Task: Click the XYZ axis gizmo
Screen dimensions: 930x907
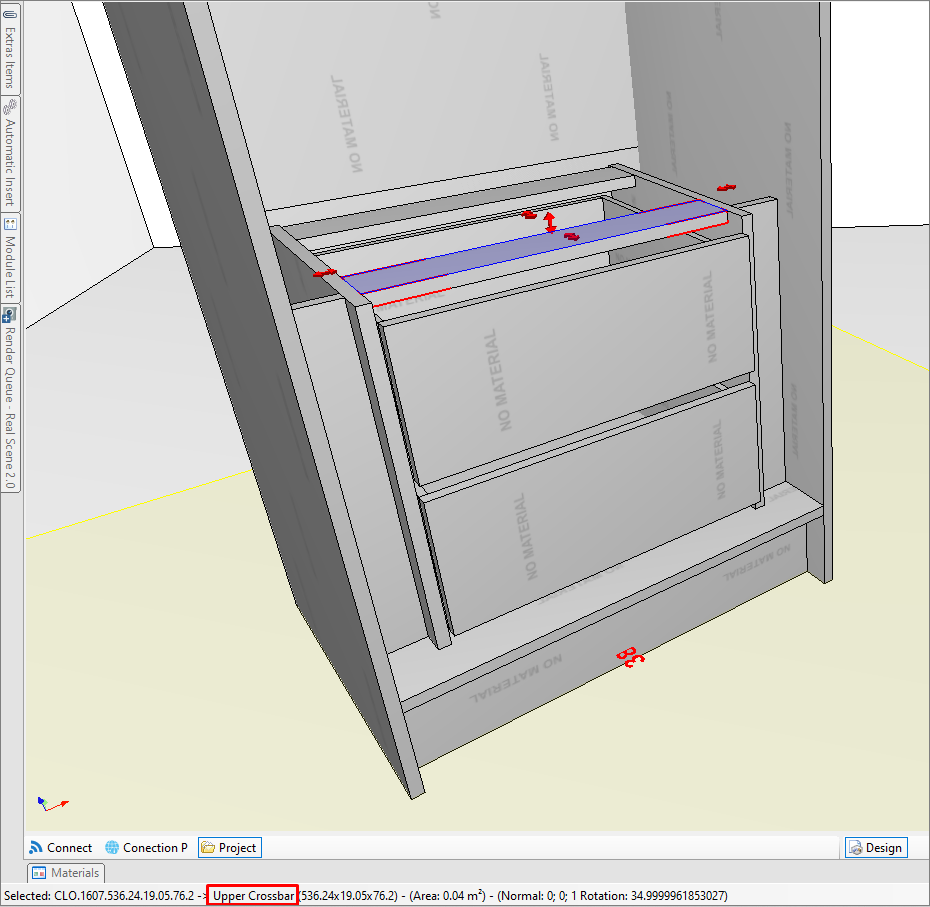Action: click(52, 802)
